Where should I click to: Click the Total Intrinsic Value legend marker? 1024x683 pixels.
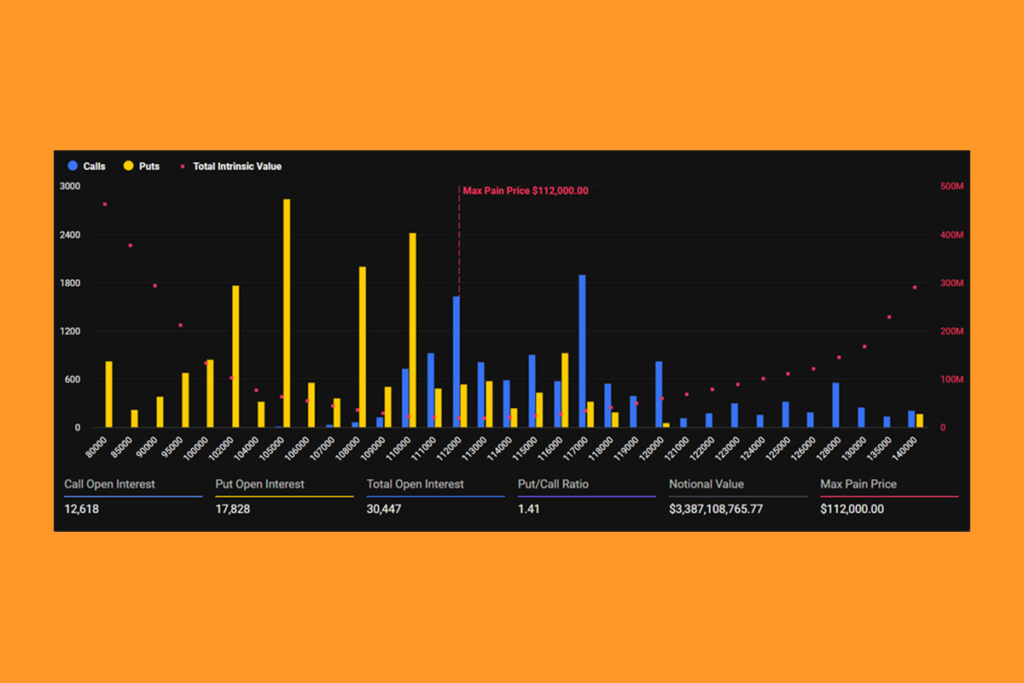(182, 166)
